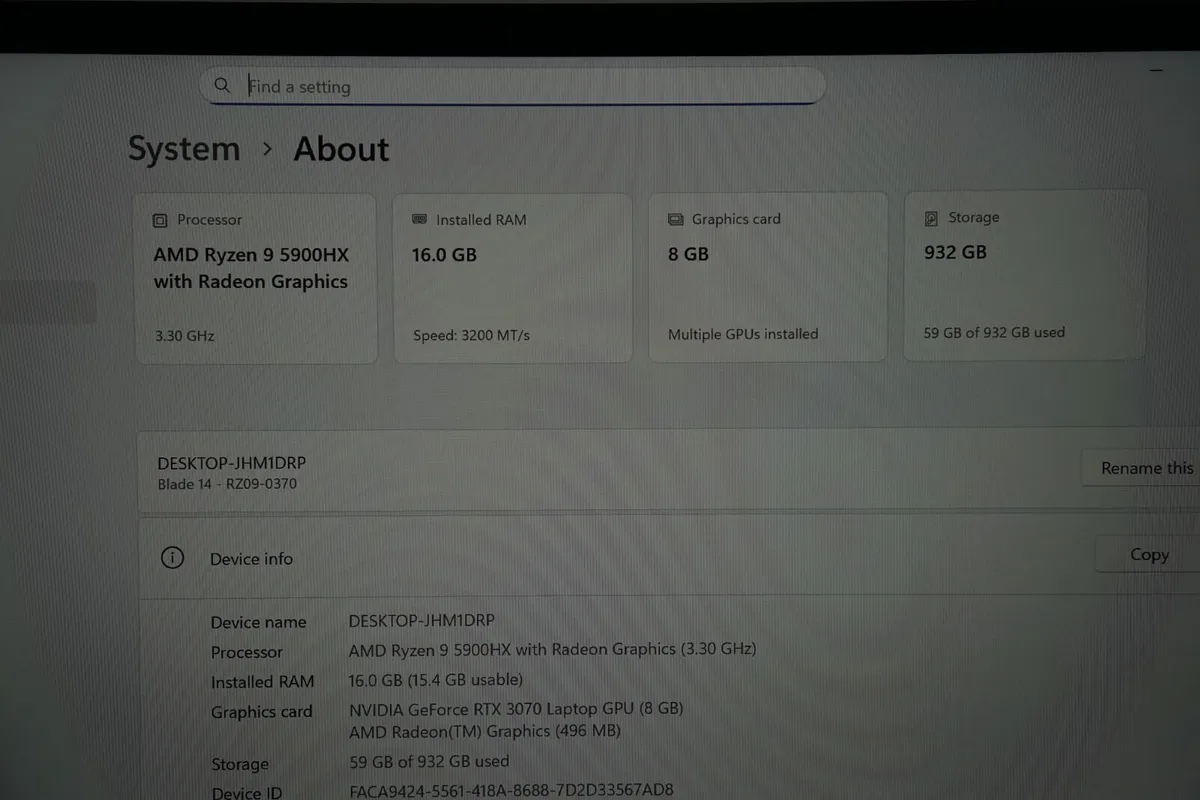Collapse the Device info section header

tap(668, 558)
